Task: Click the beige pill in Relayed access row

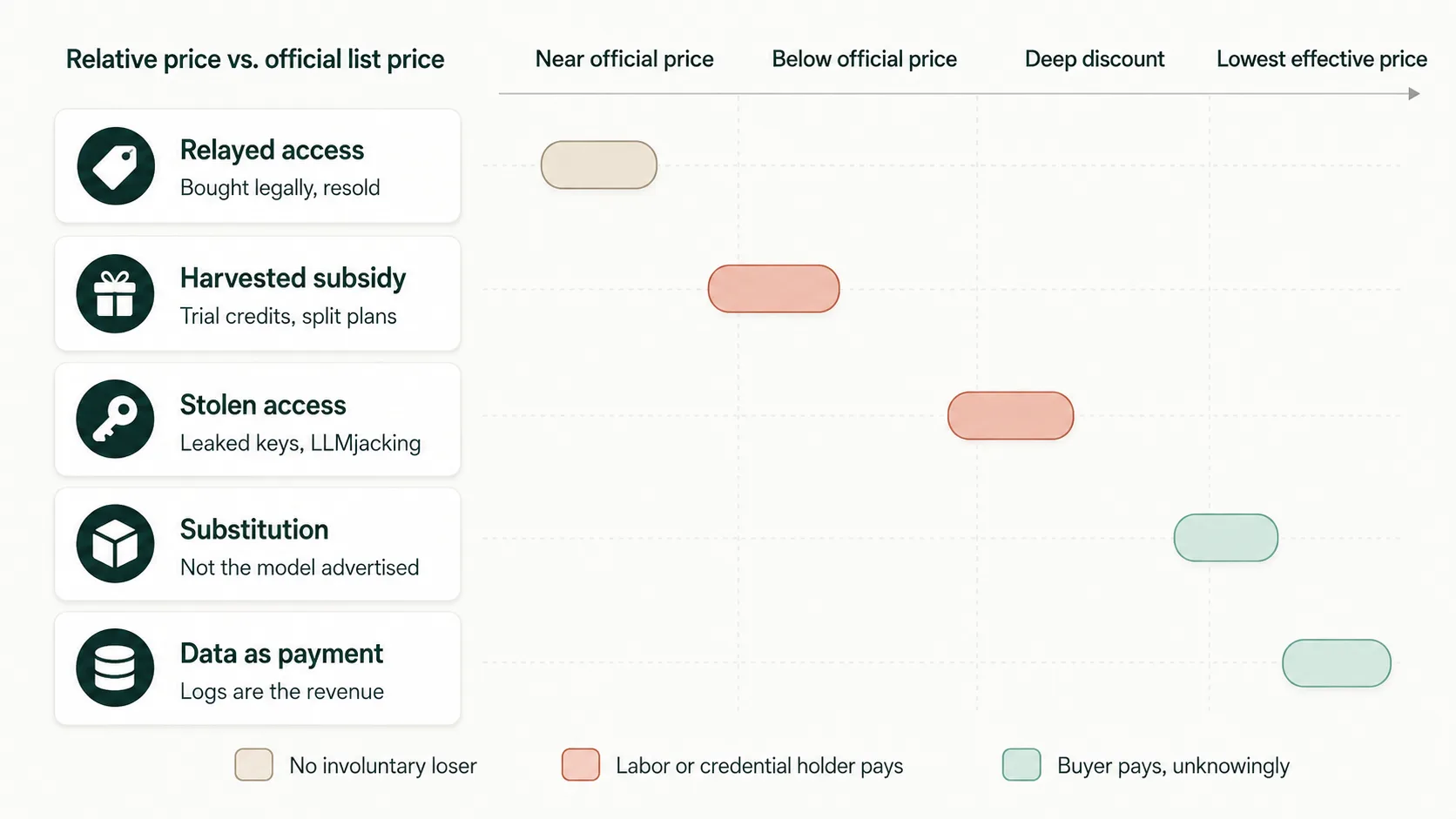Action: coord(599,164)
